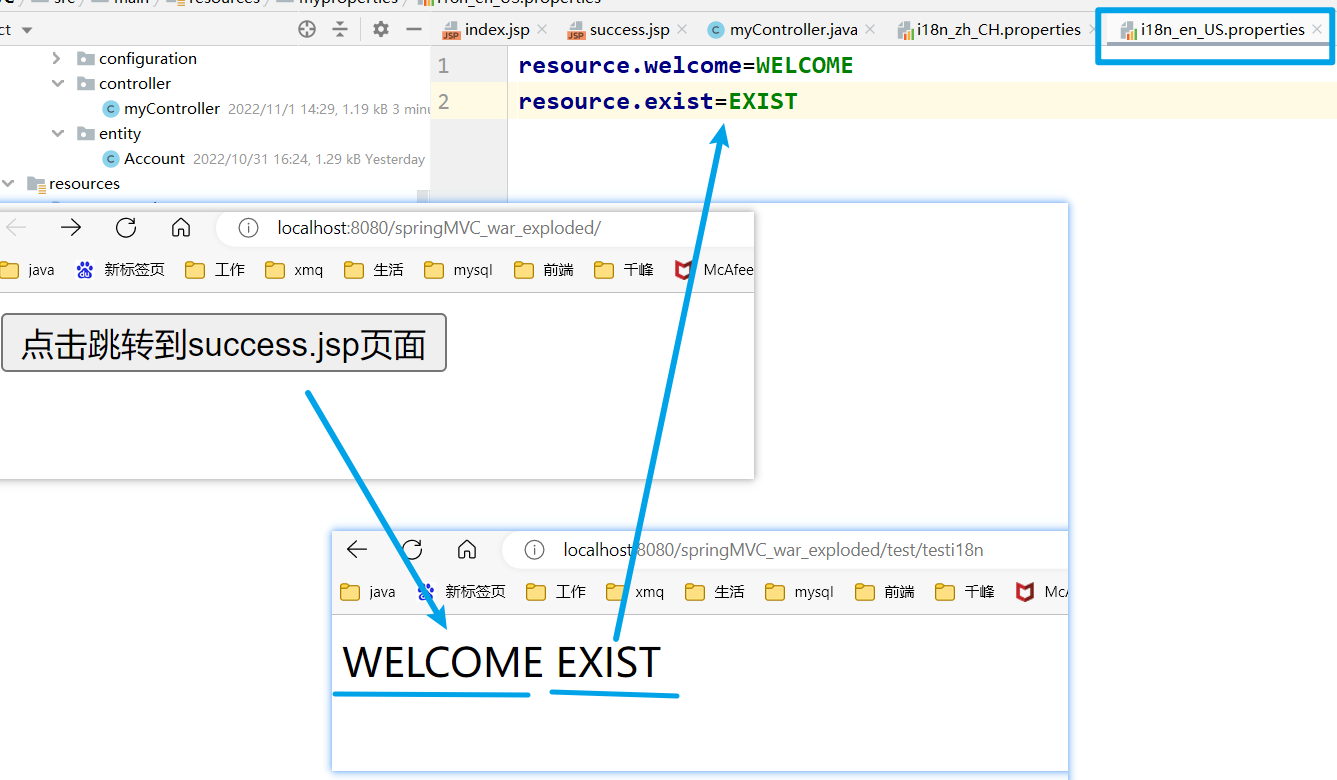The height and width of the screenshot is (780, 1337).
Task: Select the configuration folder row
Action: point(137,59)
